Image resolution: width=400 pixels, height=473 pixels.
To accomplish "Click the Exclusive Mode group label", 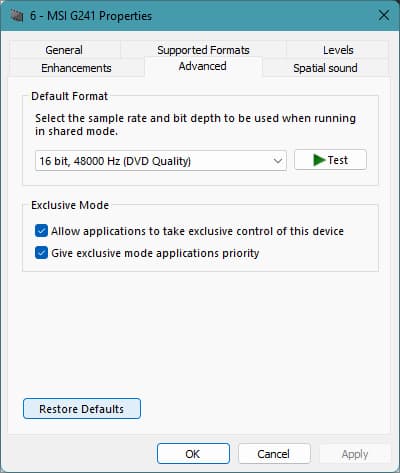I will coord(70,205).
